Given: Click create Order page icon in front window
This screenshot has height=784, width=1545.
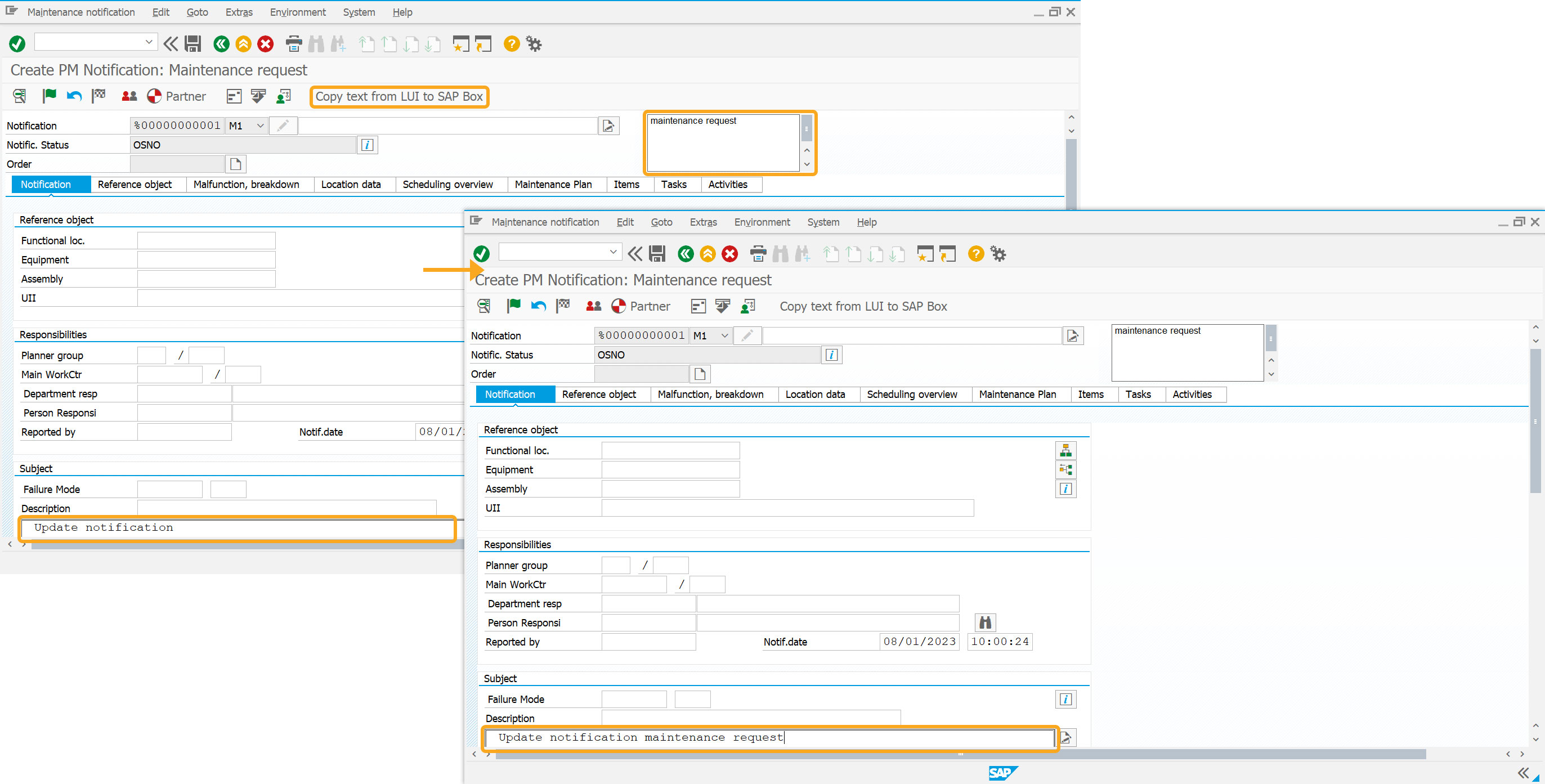Looking at the screenshot, I should [x=699, y=374].
